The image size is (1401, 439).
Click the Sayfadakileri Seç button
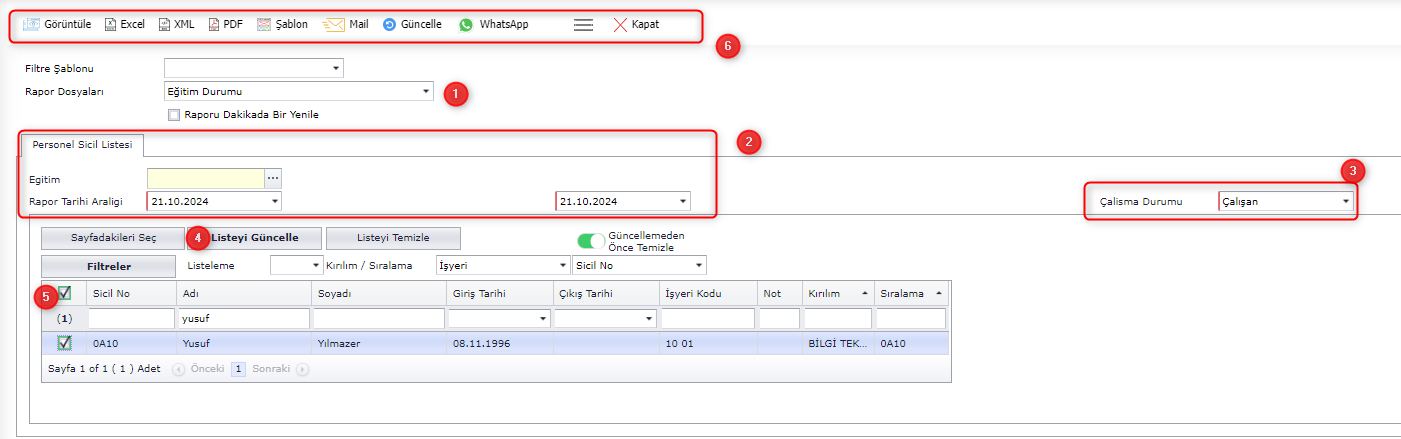tap(113, 238)
